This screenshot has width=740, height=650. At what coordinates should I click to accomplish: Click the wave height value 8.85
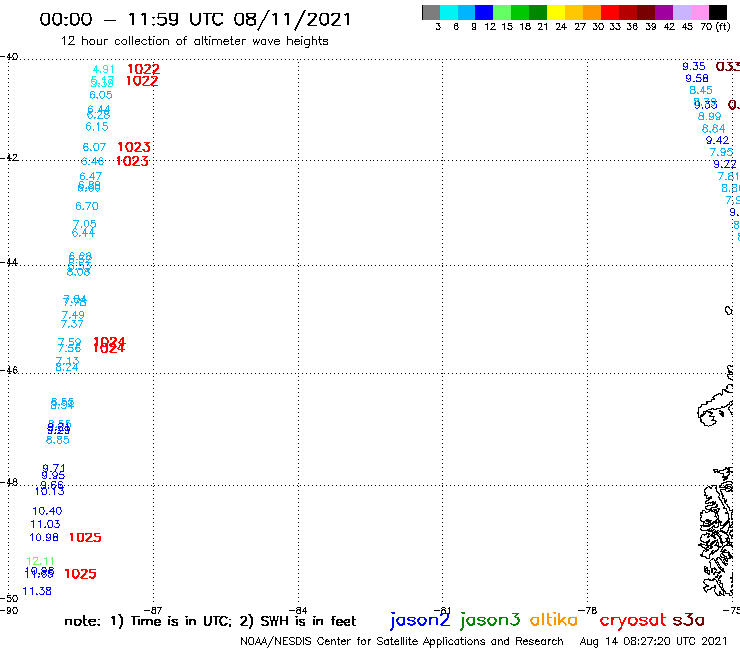pyautogui.click(x=58, y=440)
